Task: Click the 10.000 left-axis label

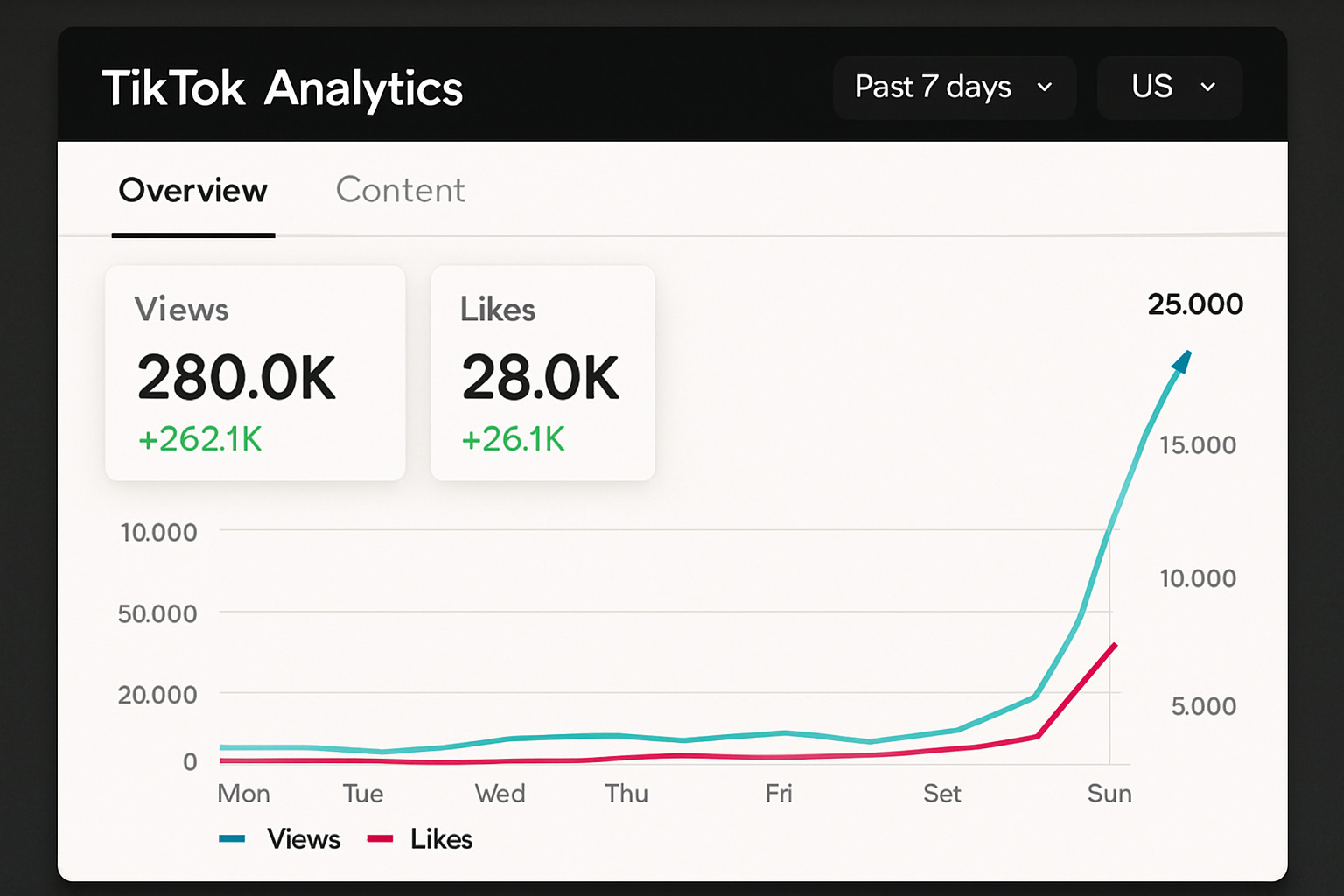Action: point(158,532)
